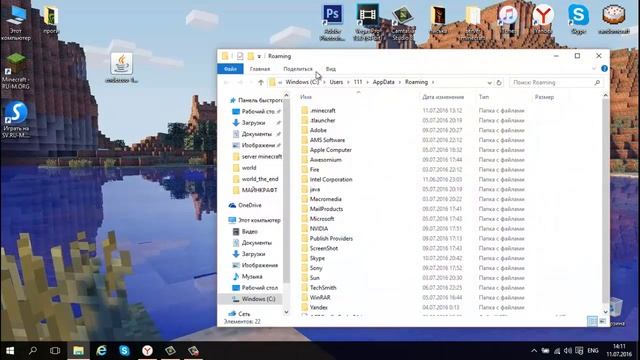This screenshot has height=360, width=640.
Task: Switch to details view layout button
Action: point(592,321)
